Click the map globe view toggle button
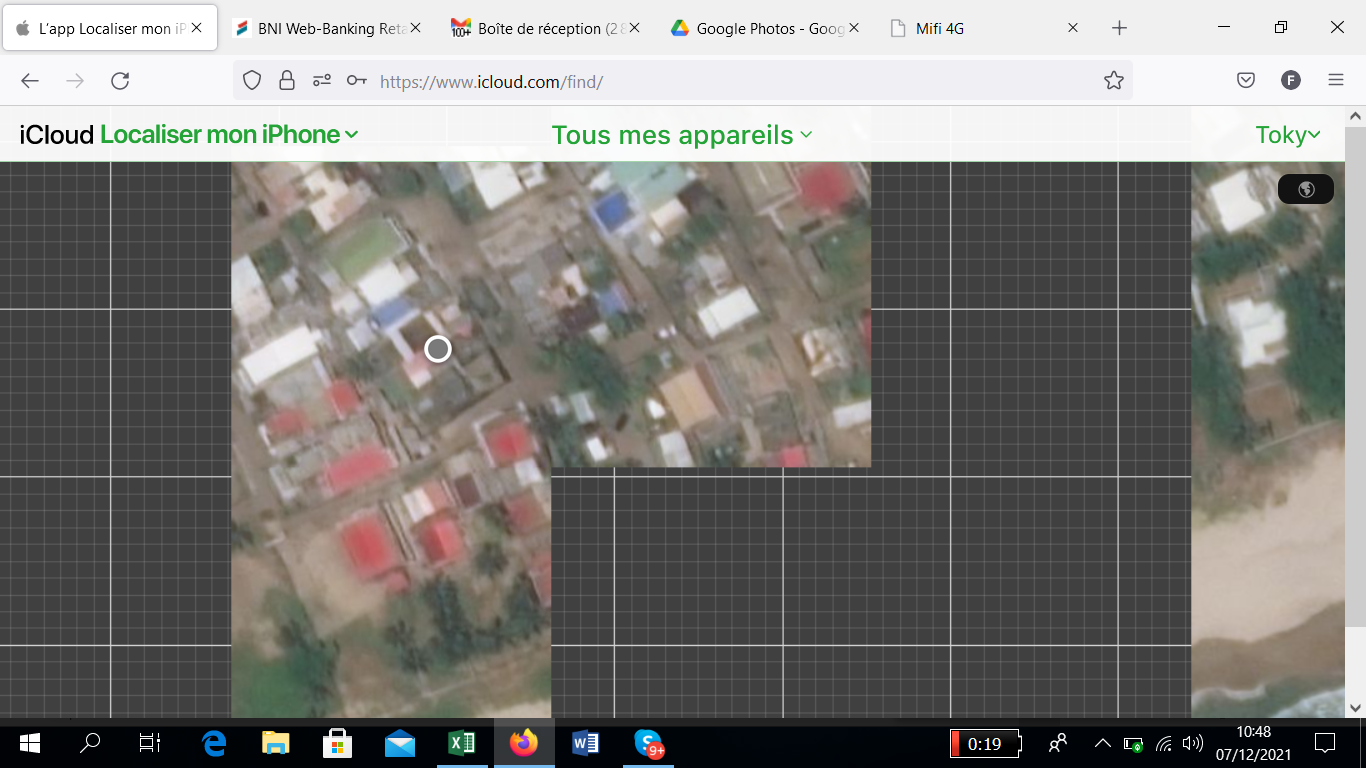 [1305, 189]
